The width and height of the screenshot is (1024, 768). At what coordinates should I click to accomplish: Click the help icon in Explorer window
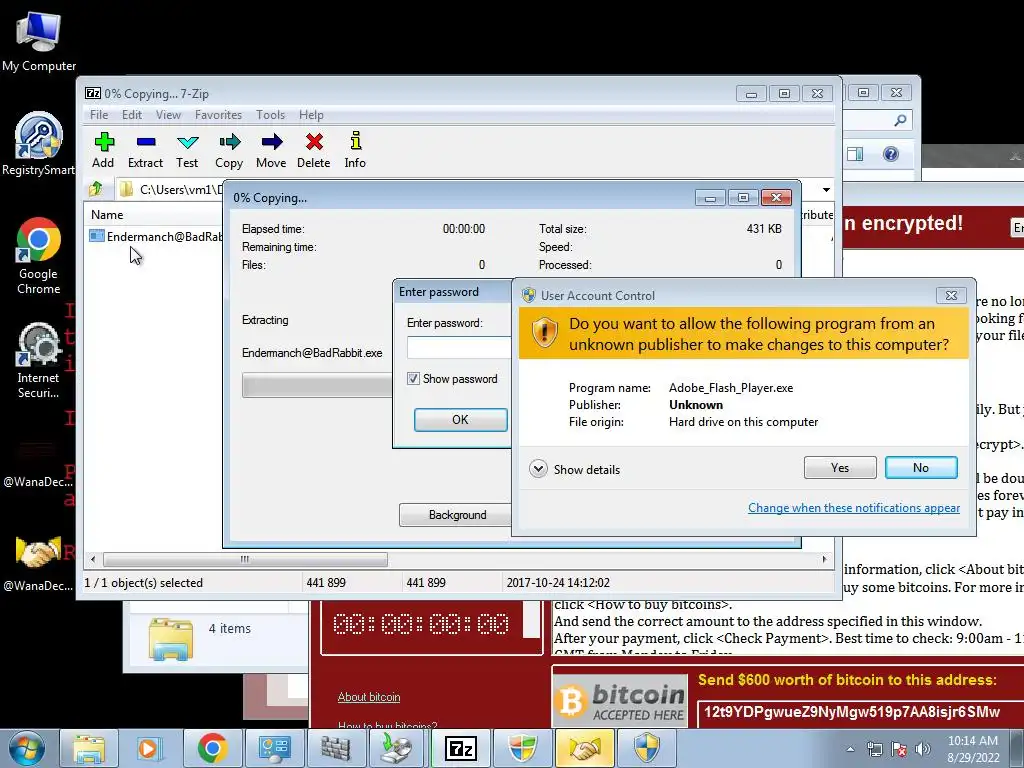(891, 154)
